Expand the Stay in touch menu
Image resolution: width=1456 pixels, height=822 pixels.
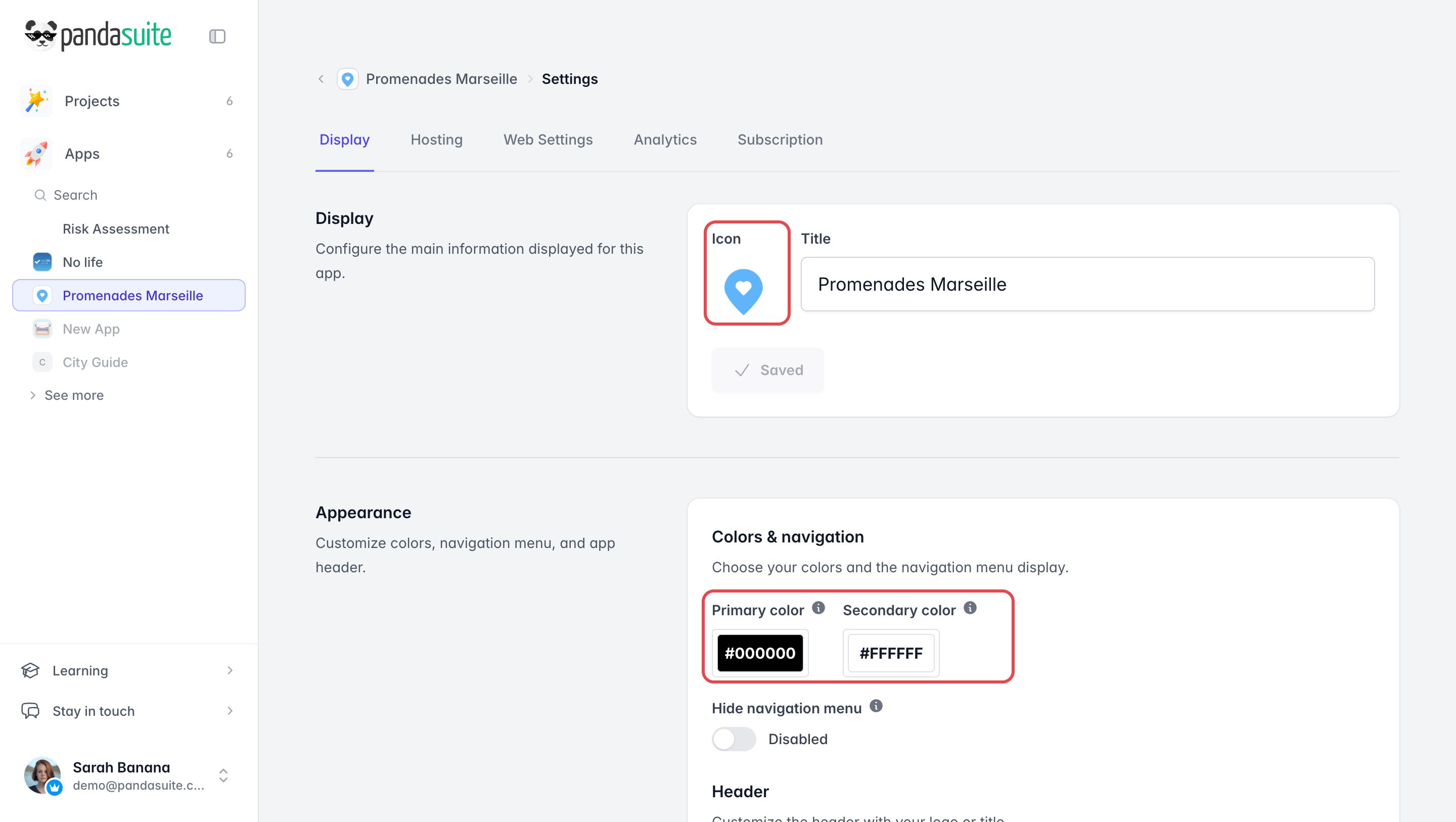pyautogui.click(x=128, y=711)
